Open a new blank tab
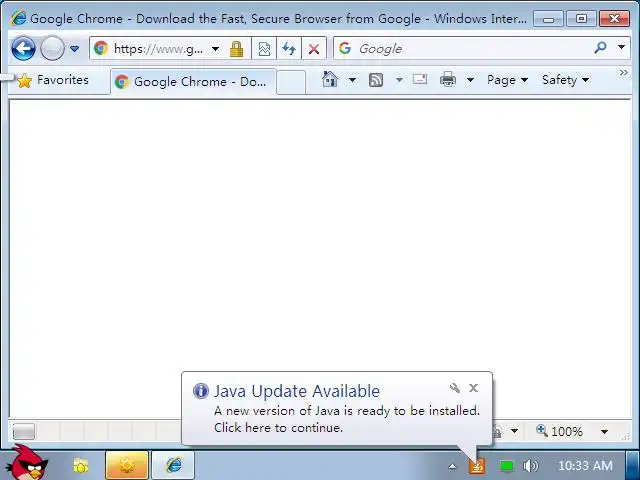Image resolution: width=640 pixels, height=480 pixels. coord(291,82)
